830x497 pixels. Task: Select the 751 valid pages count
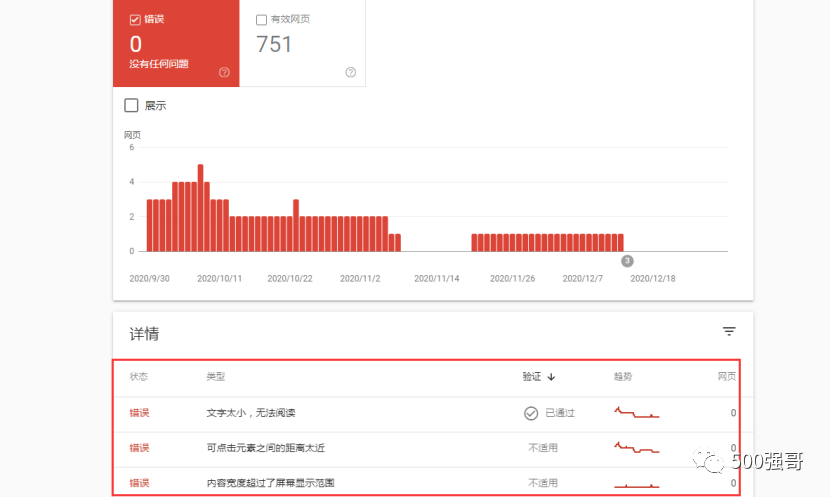(x=274, y=44)
